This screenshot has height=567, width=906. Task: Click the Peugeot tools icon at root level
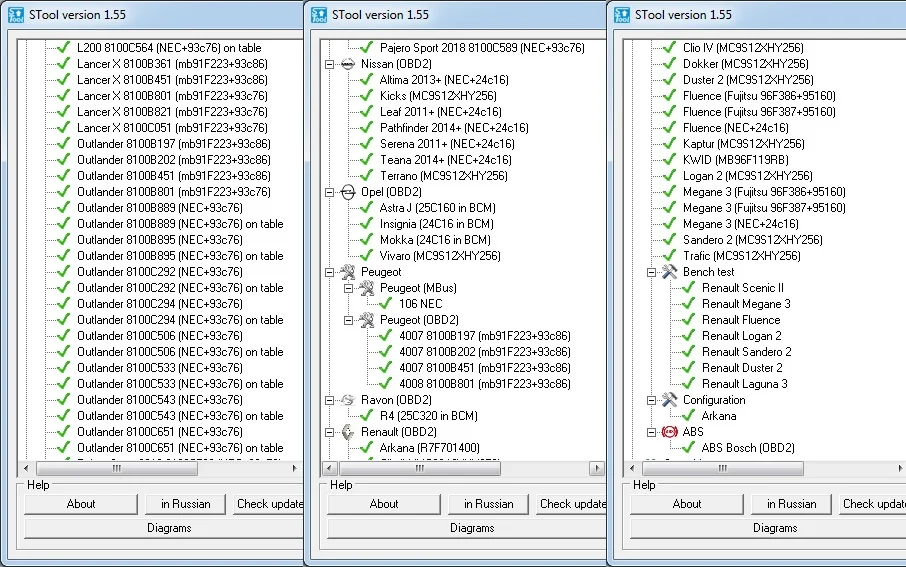pos(348,272)
